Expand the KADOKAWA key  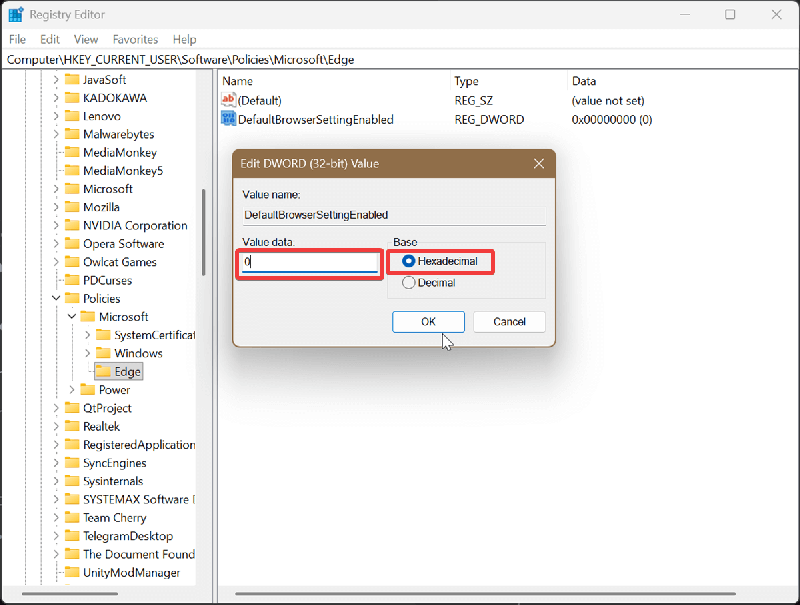pyautogui.click(x=56, y=98)
